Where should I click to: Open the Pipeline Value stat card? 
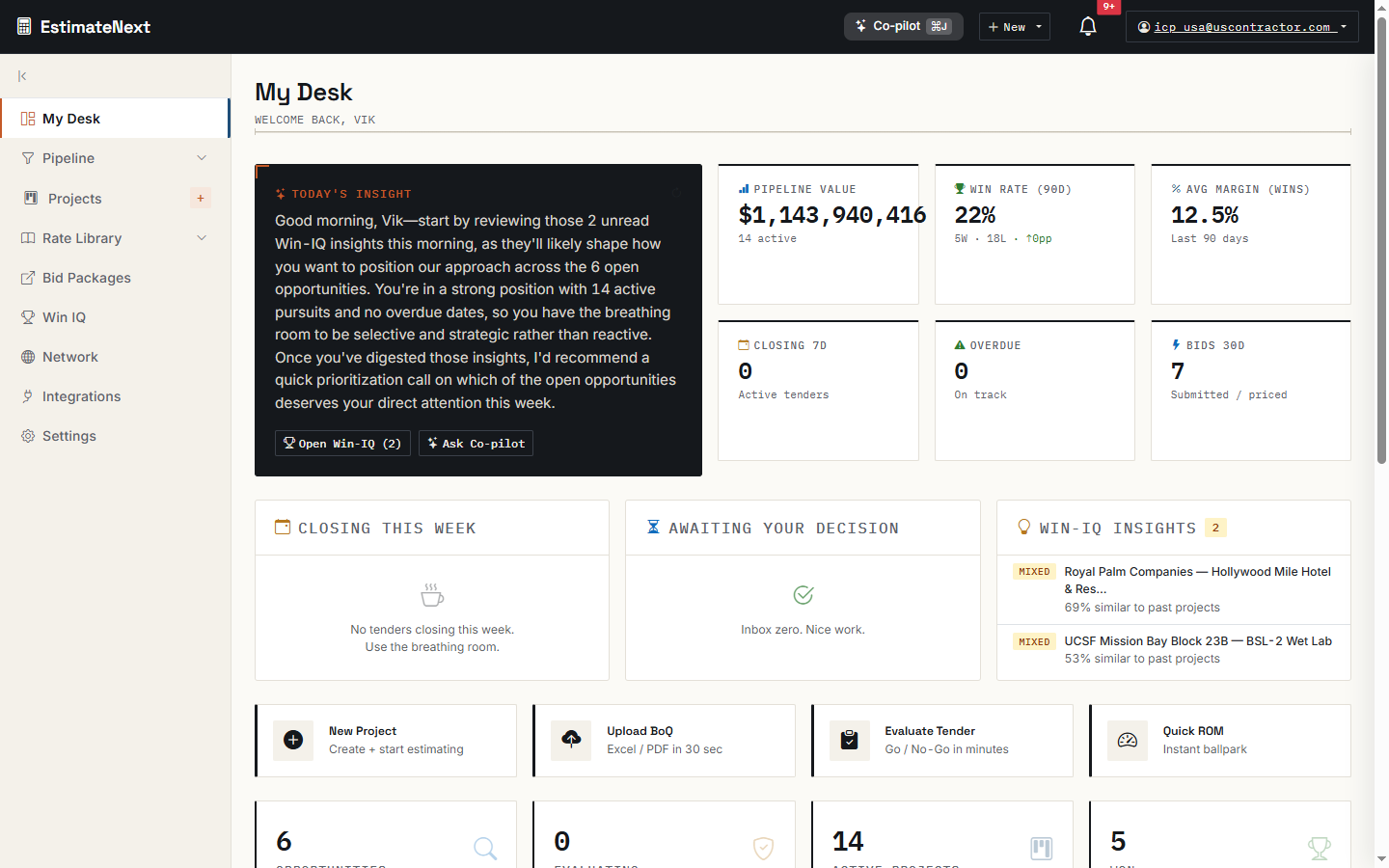pyautogui.click(x=818, y=234)
